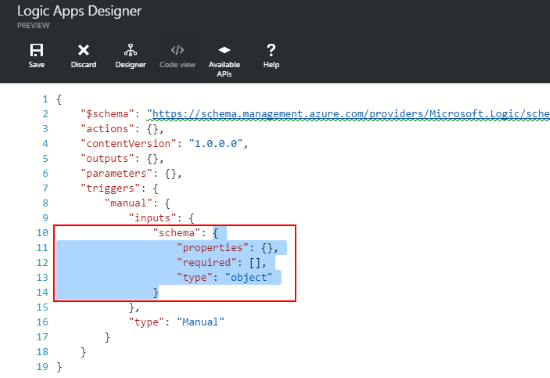Click the "type" key on line 13
The height and width of the screenshot is (378, 550).
(x=195, y=277)
